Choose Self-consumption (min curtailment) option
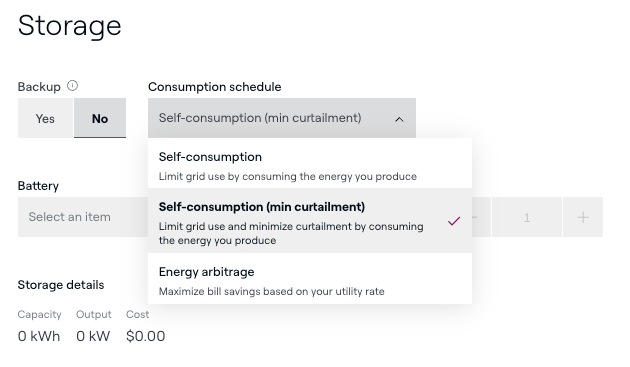 pyautogui.click(x=310, y=220)
